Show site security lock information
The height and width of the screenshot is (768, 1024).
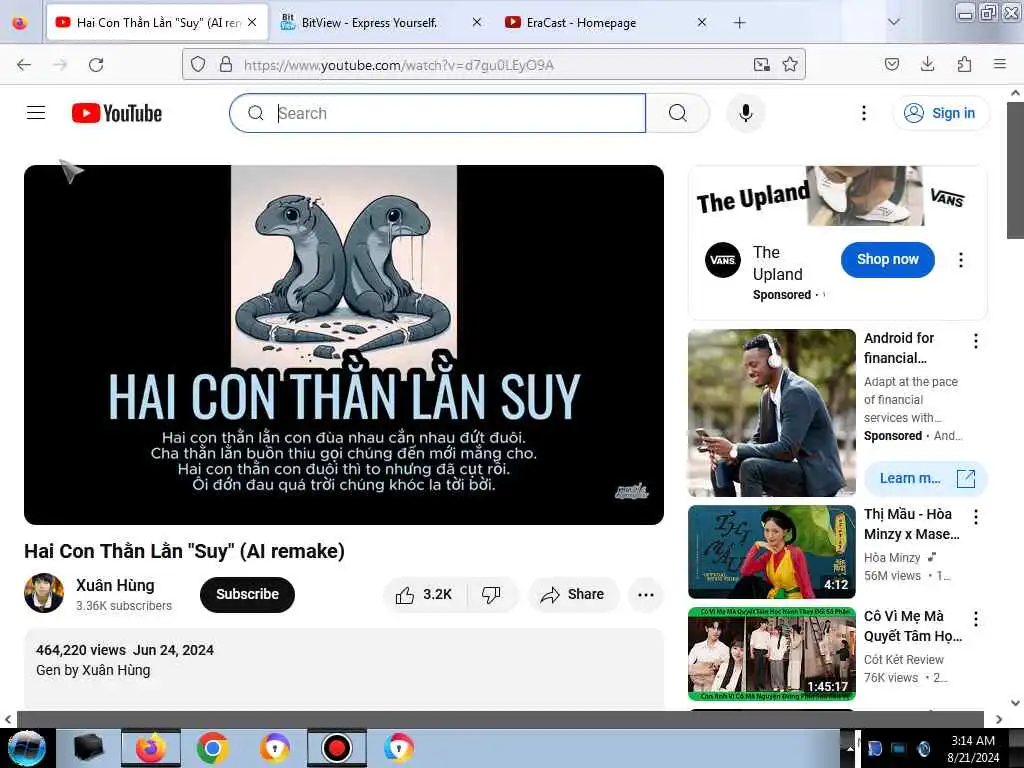(x=226, y=64)
